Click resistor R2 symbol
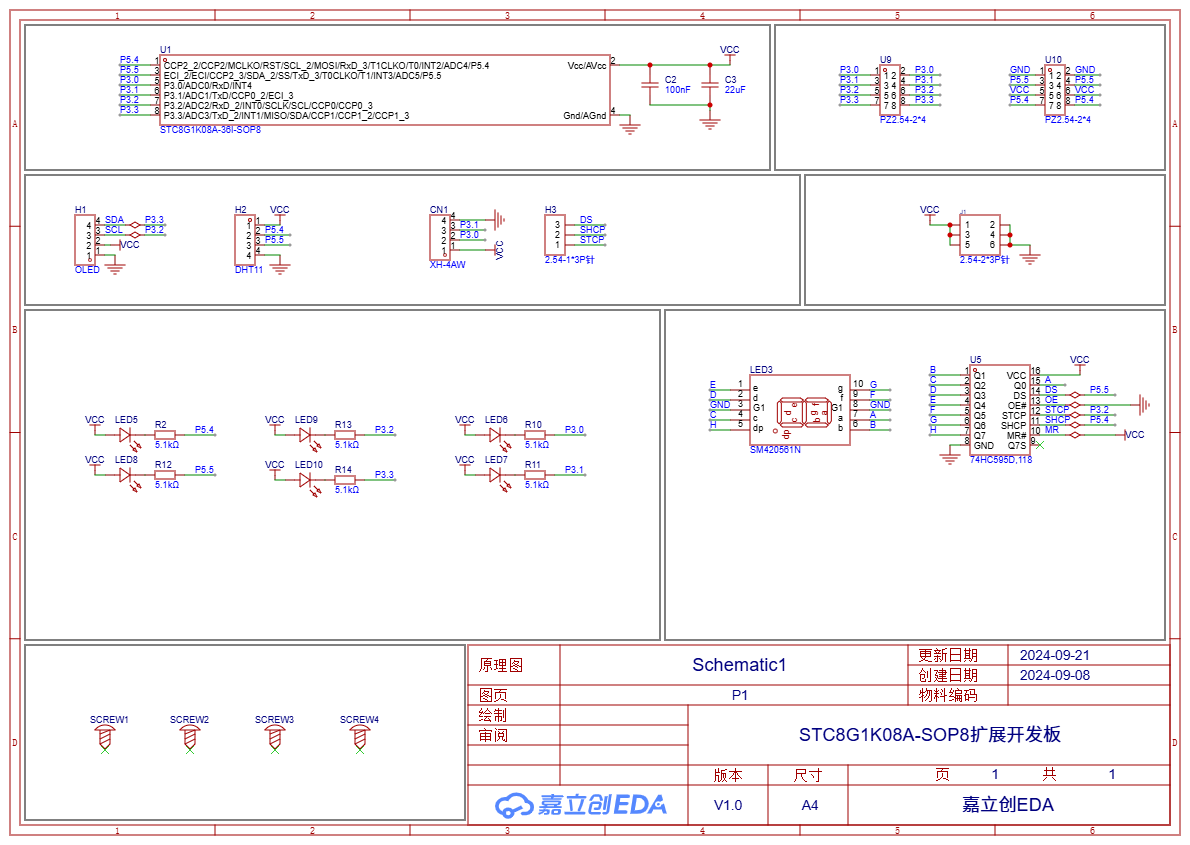1190x845 pixels. (x=165, y=435)
